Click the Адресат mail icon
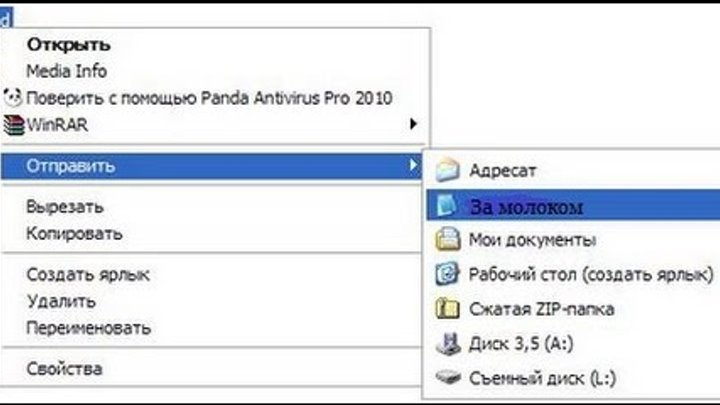Screen dimensions: 720x405 449,171
